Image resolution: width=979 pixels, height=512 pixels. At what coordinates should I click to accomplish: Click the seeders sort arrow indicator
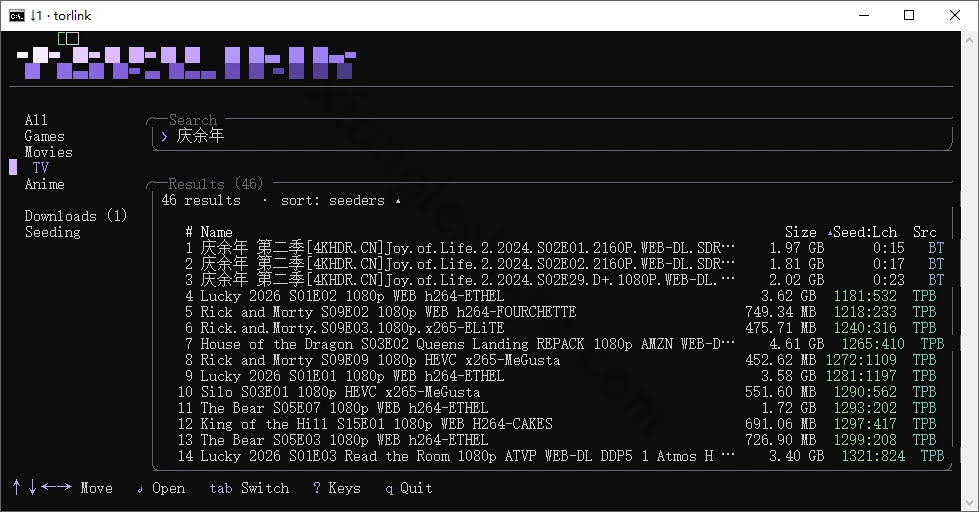pos(398,201)
